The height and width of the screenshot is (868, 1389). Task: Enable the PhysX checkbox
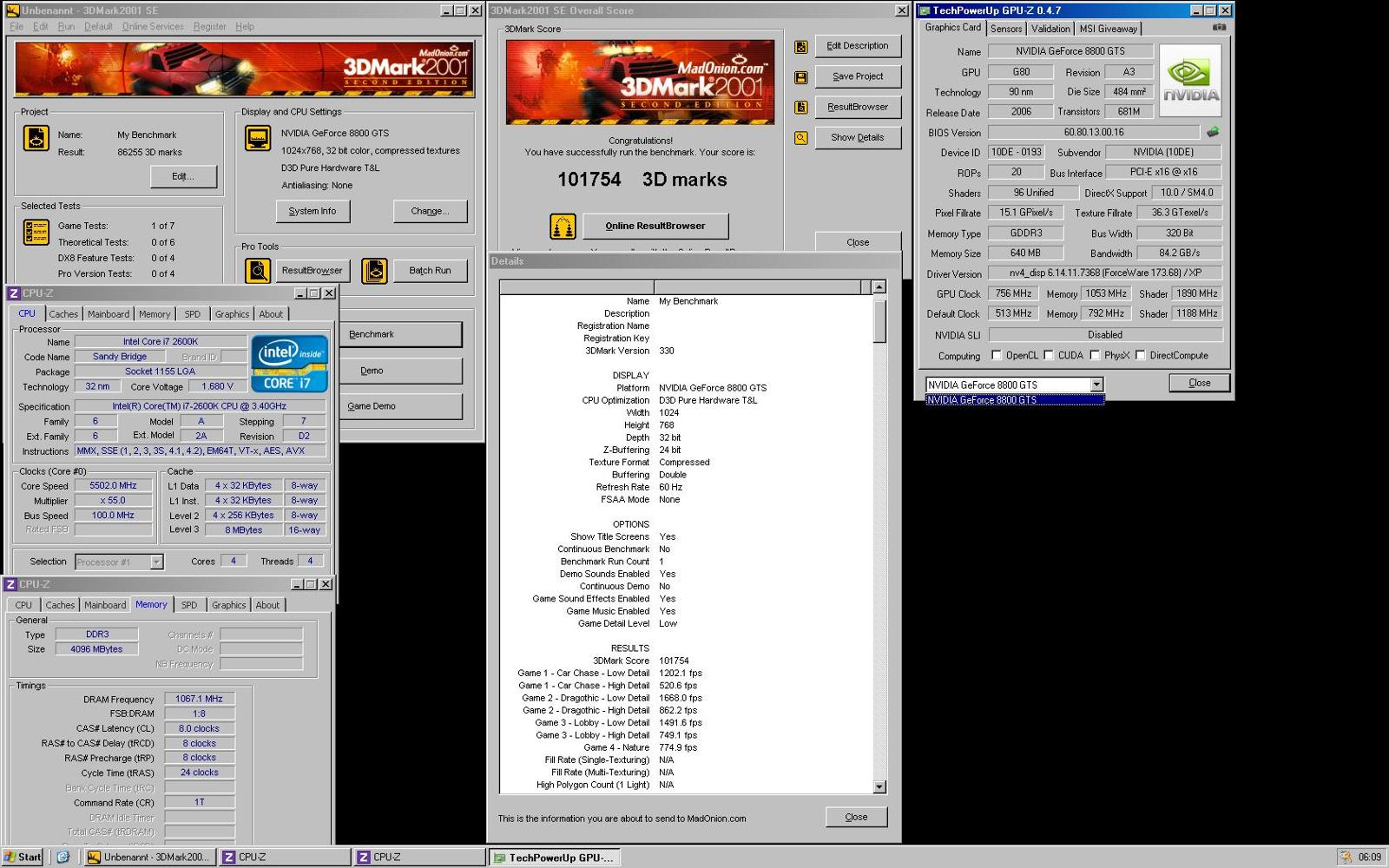pos(1095,355)
